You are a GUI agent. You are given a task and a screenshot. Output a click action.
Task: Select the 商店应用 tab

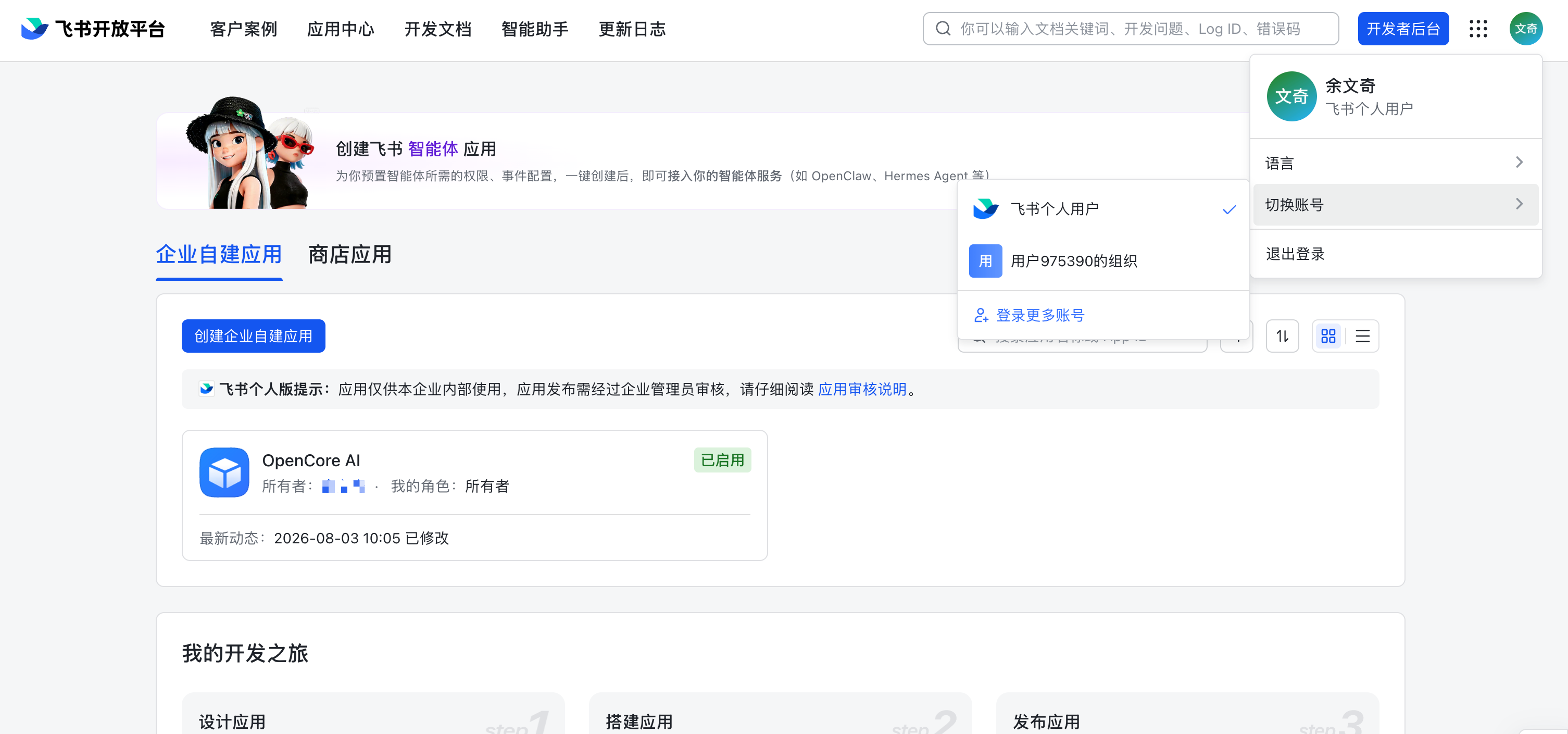coord(349,255)
